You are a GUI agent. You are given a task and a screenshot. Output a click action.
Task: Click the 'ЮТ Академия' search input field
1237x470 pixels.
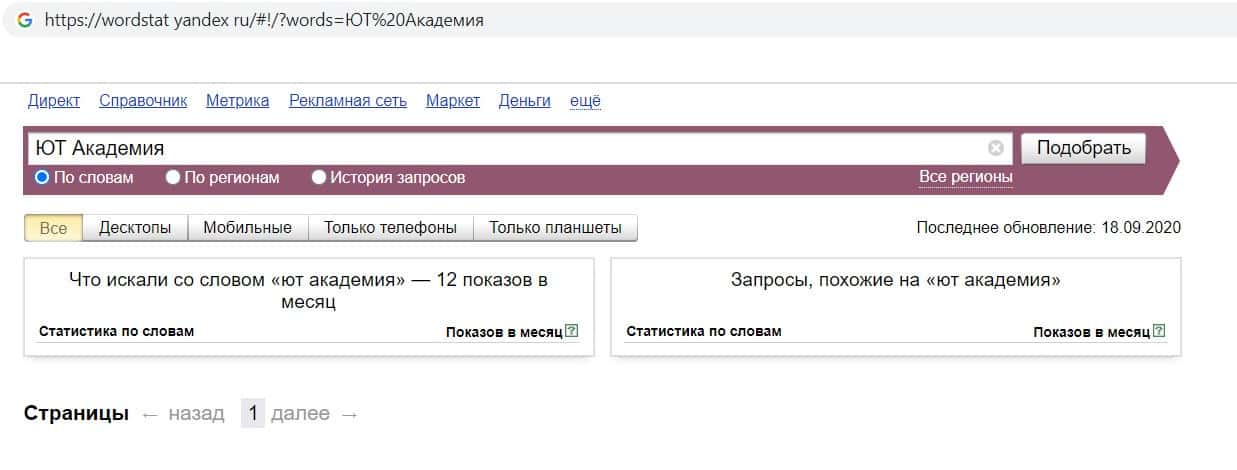pyautogui.click(x=500, y=148)
